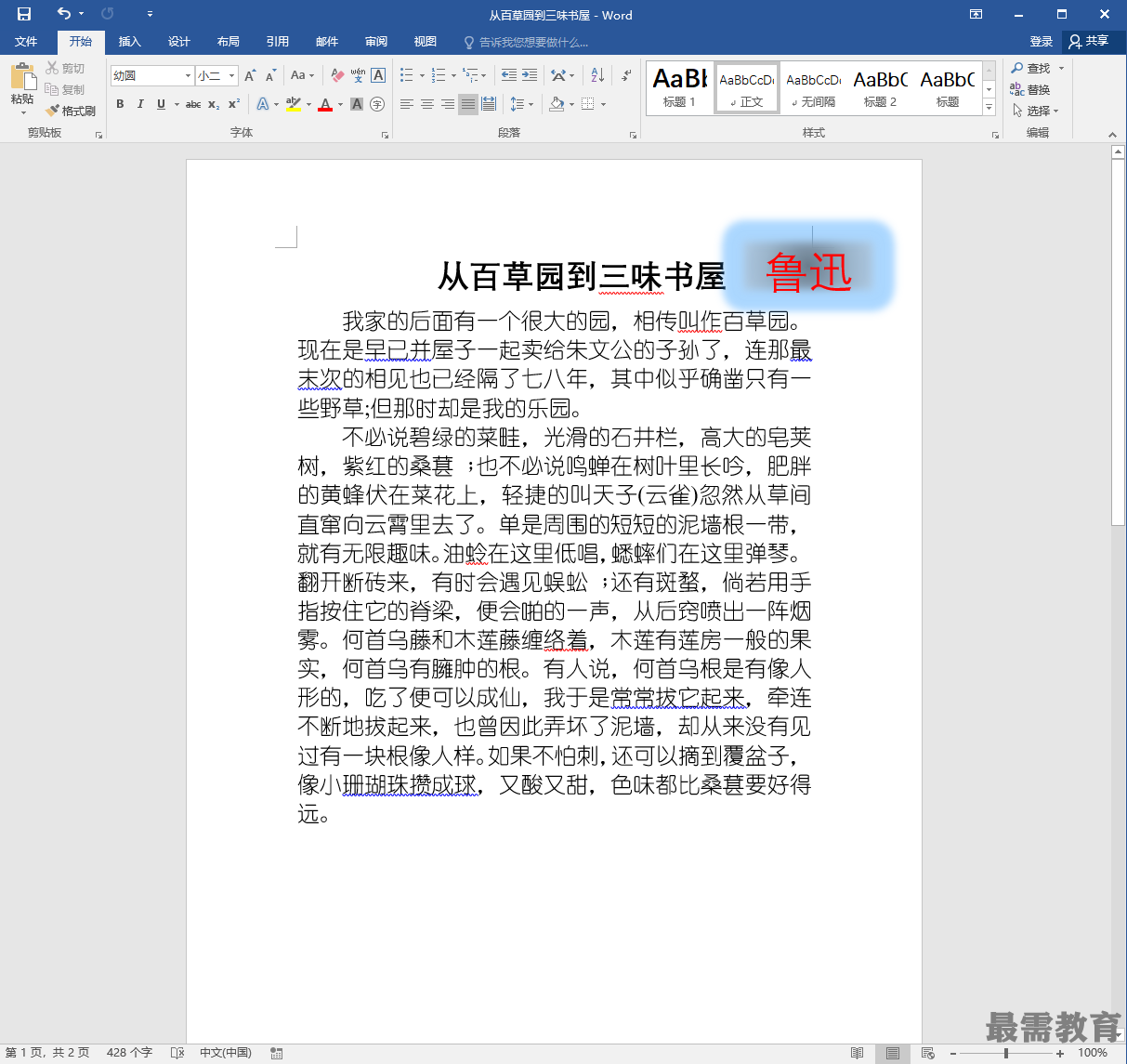Switch to Read Mode view in status bar
The height and width of the screenshot is (1064, 1127).
[858, 1053]
